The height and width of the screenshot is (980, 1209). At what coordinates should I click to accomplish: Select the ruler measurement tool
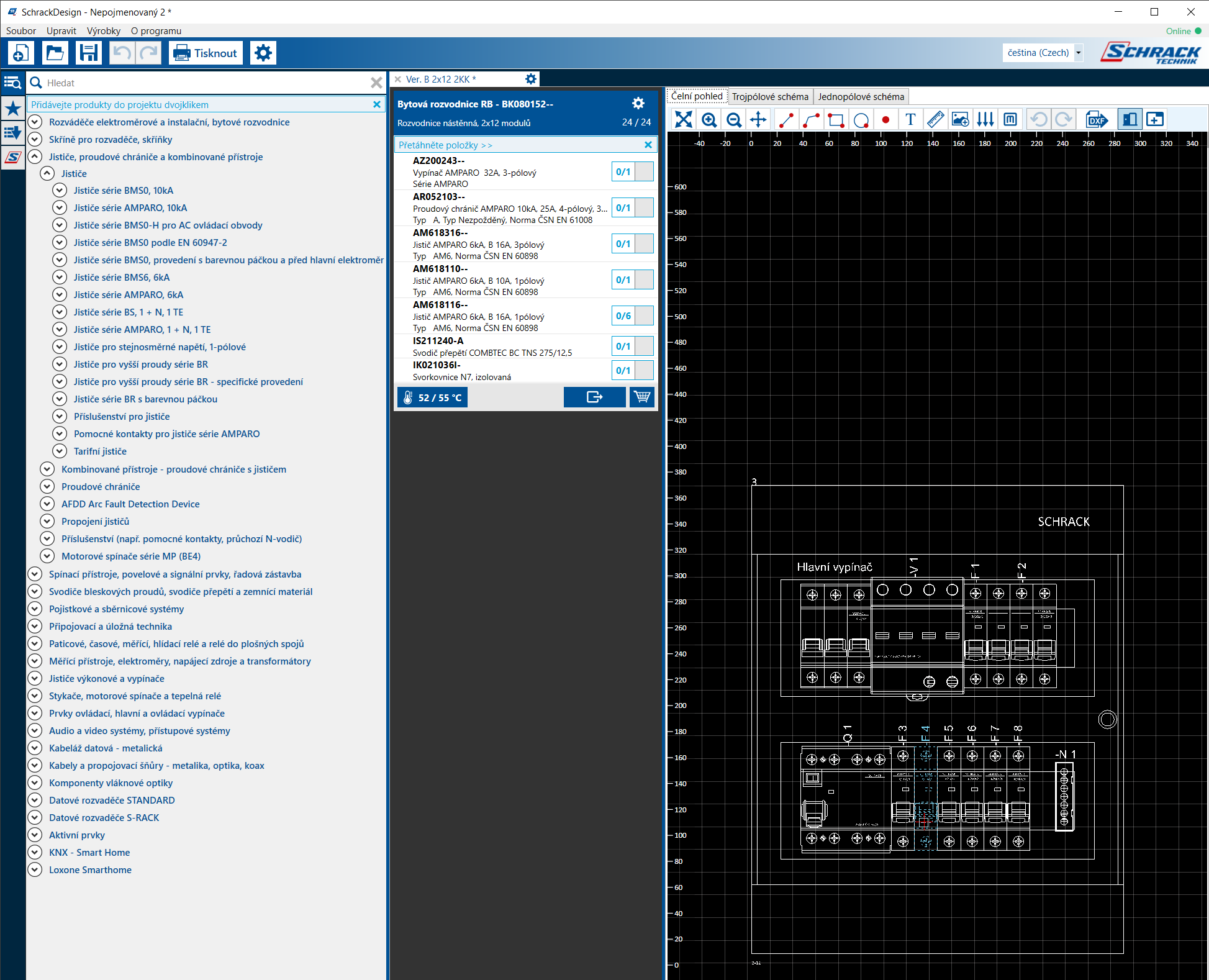point(935,119)
